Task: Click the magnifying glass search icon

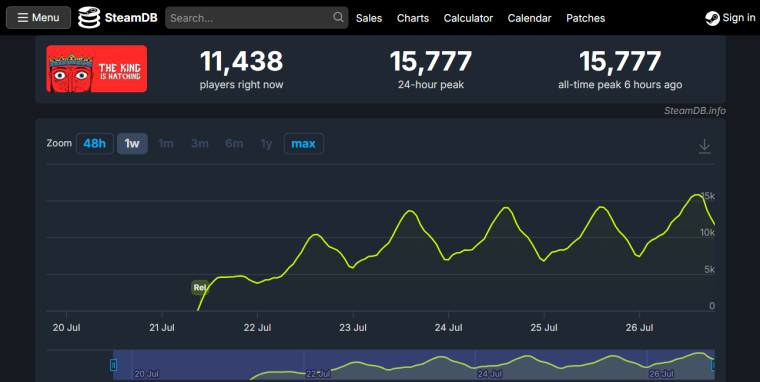Action: [338, 17]
